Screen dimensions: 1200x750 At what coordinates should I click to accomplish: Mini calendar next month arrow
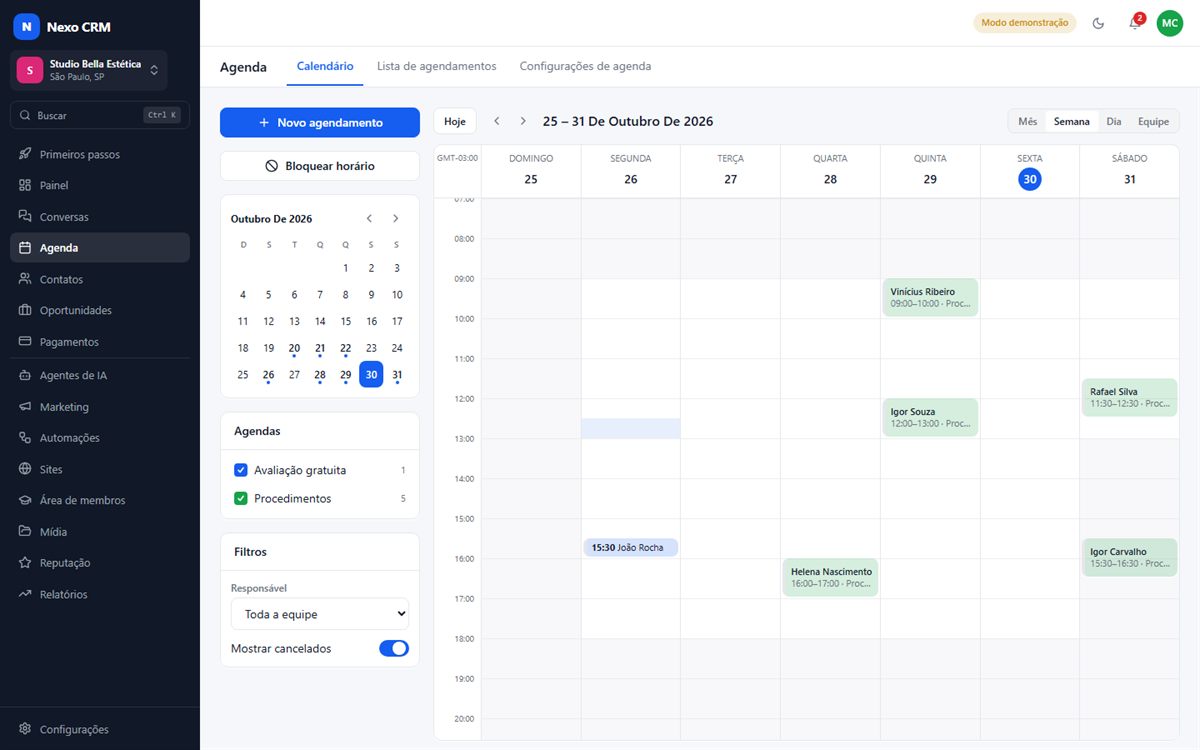396,218
